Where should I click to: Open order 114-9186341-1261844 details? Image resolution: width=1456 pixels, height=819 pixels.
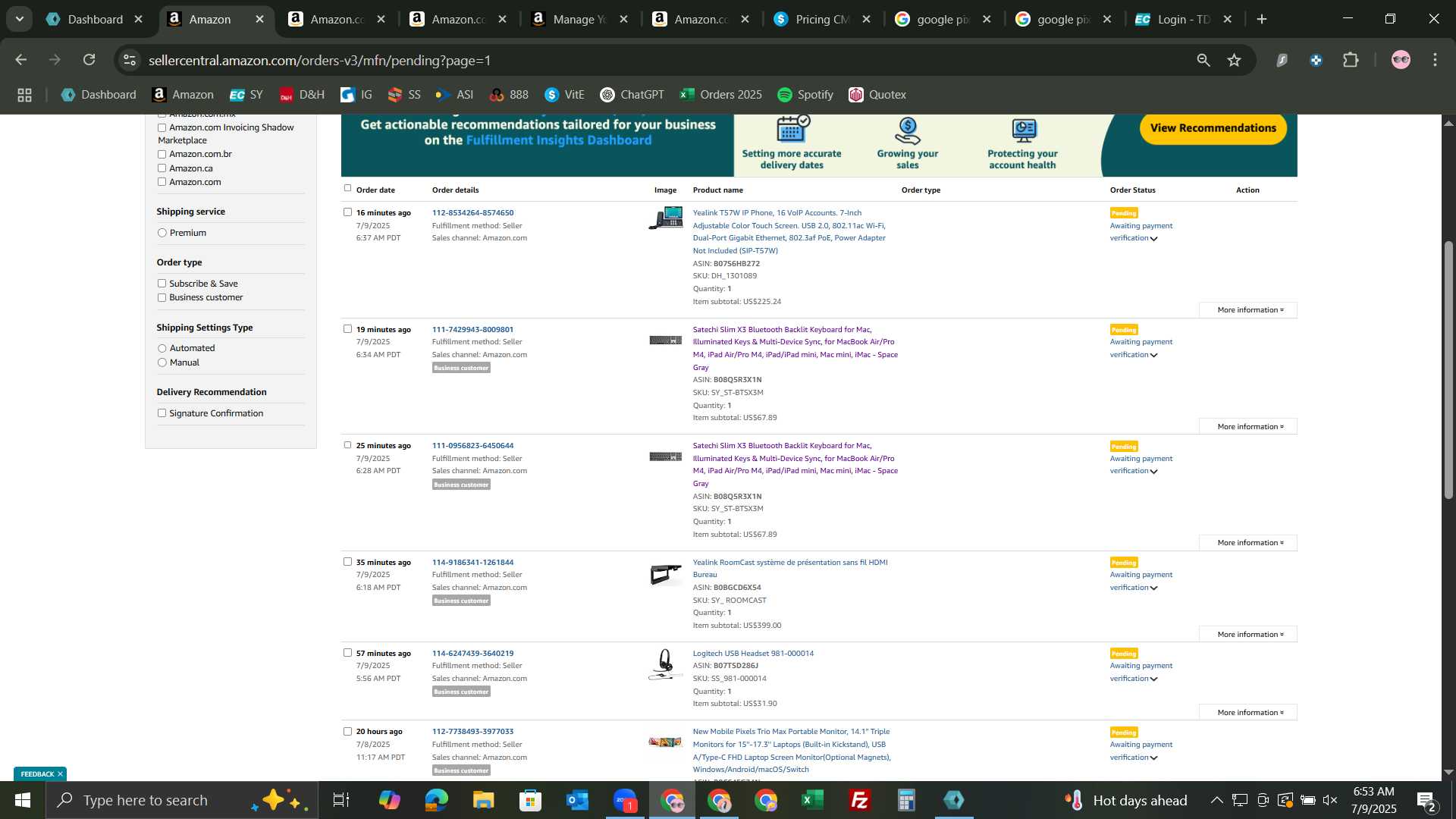point(472,563)
